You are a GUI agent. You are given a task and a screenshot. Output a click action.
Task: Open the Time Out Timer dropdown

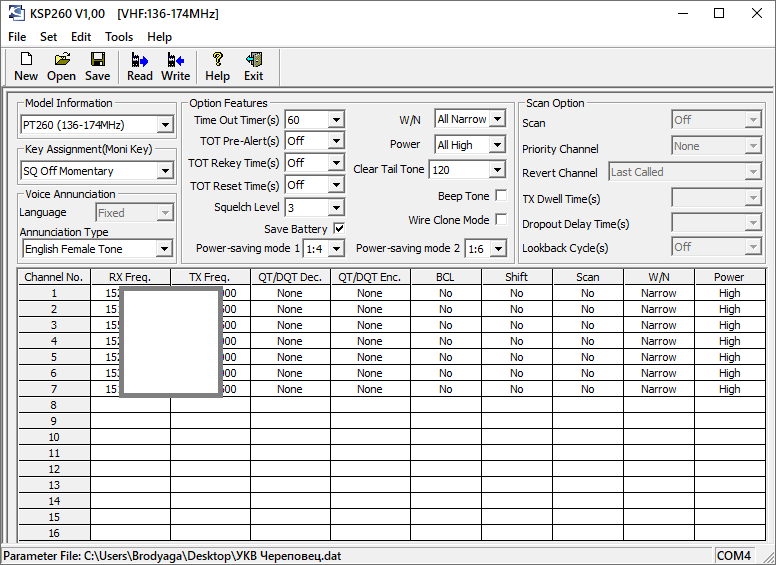click(336, 120)
